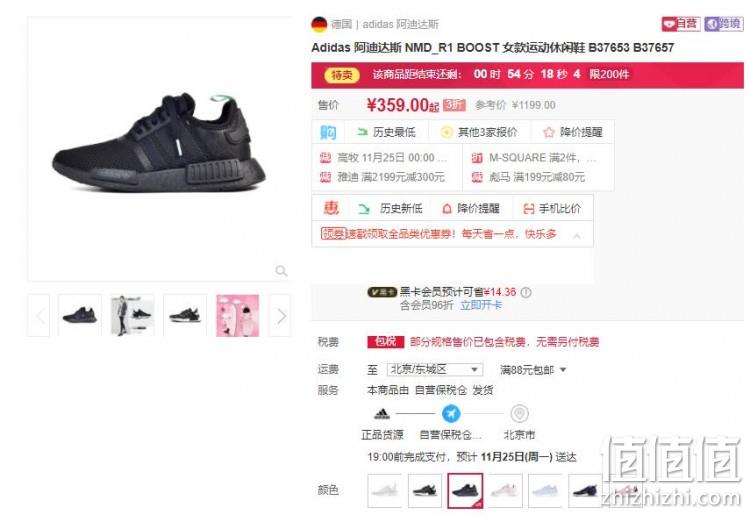The image size is (750, 515).
Task: Click the 立即开卡 link
Action: pos(481,305)
